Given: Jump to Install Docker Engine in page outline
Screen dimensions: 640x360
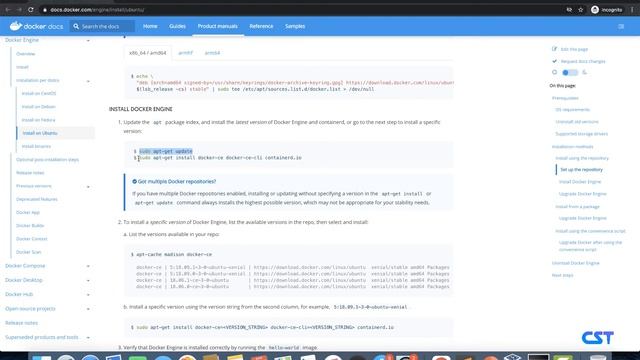Looking at the screenshot, I should click(580, 182).
